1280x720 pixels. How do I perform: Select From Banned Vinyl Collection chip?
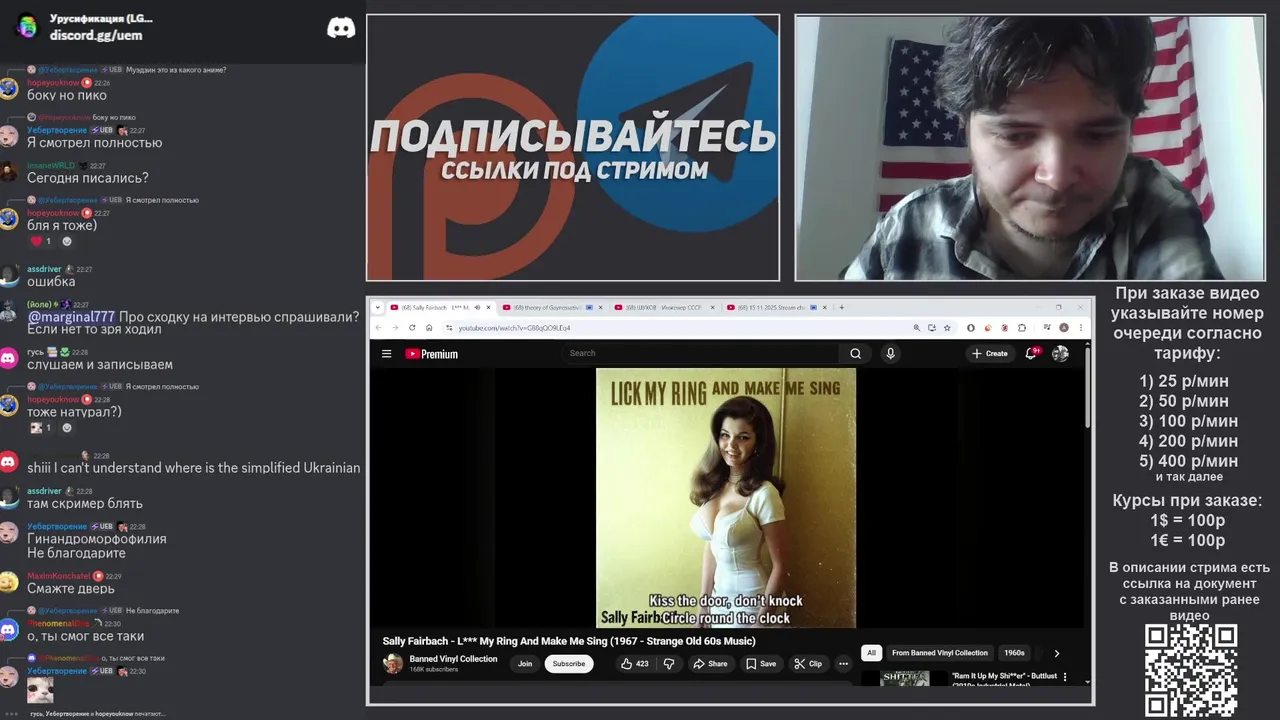(x=940, y=653)
